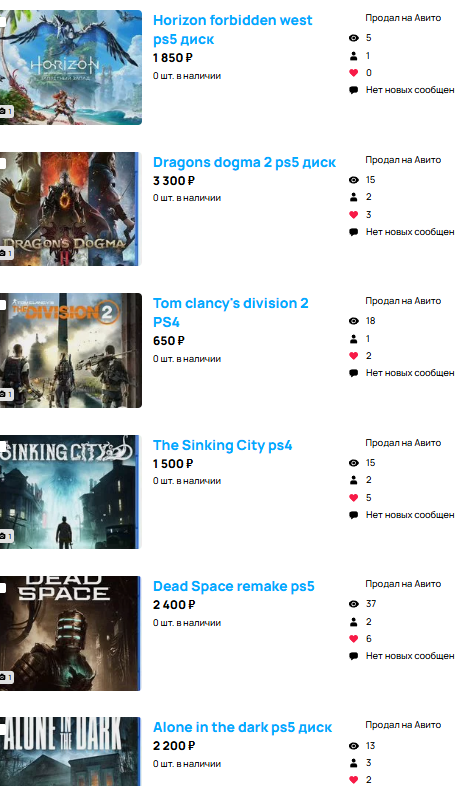Click Alone in the Dark cover thumbnail

71,751
